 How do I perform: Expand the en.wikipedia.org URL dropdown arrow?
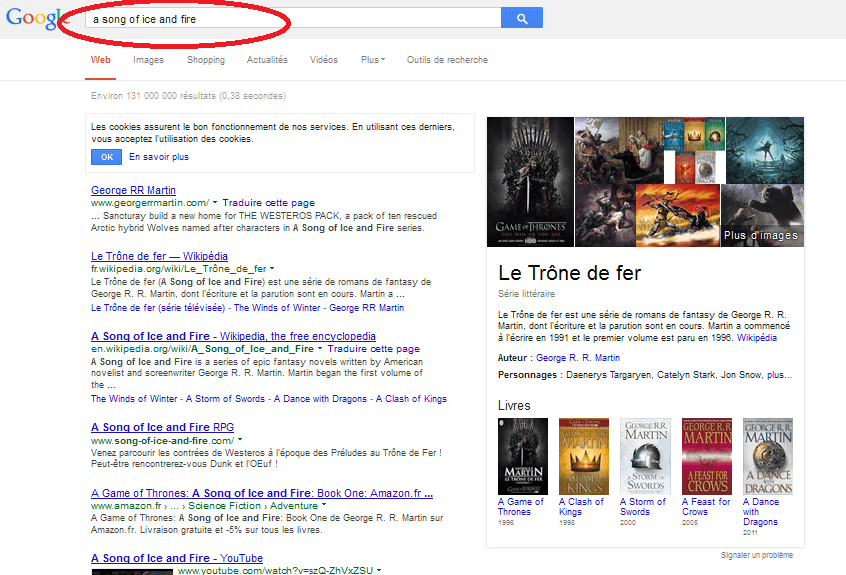tap(319, 349)
